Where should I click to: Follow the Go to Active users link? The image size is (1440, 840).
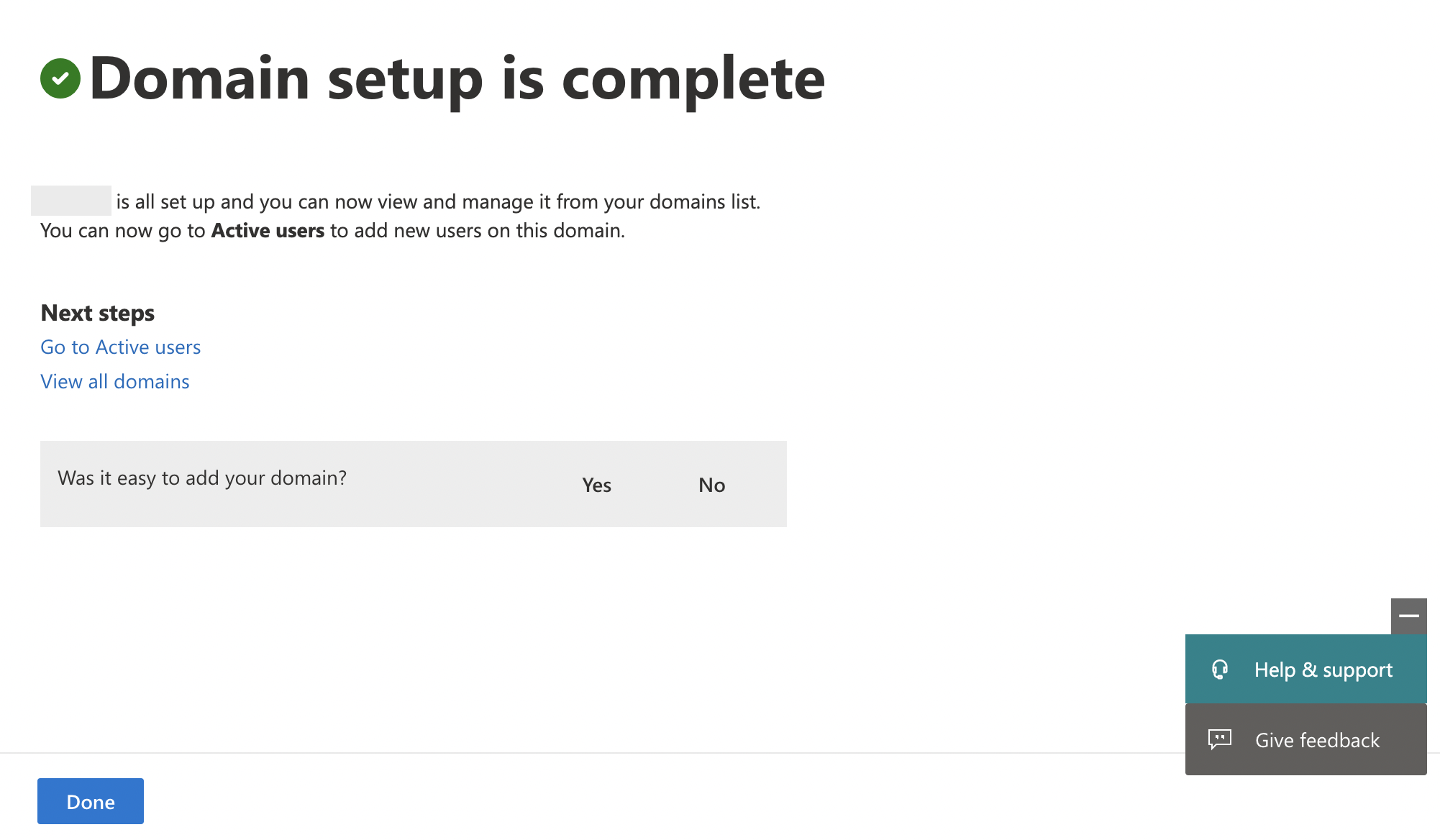[x=120, y=347]
